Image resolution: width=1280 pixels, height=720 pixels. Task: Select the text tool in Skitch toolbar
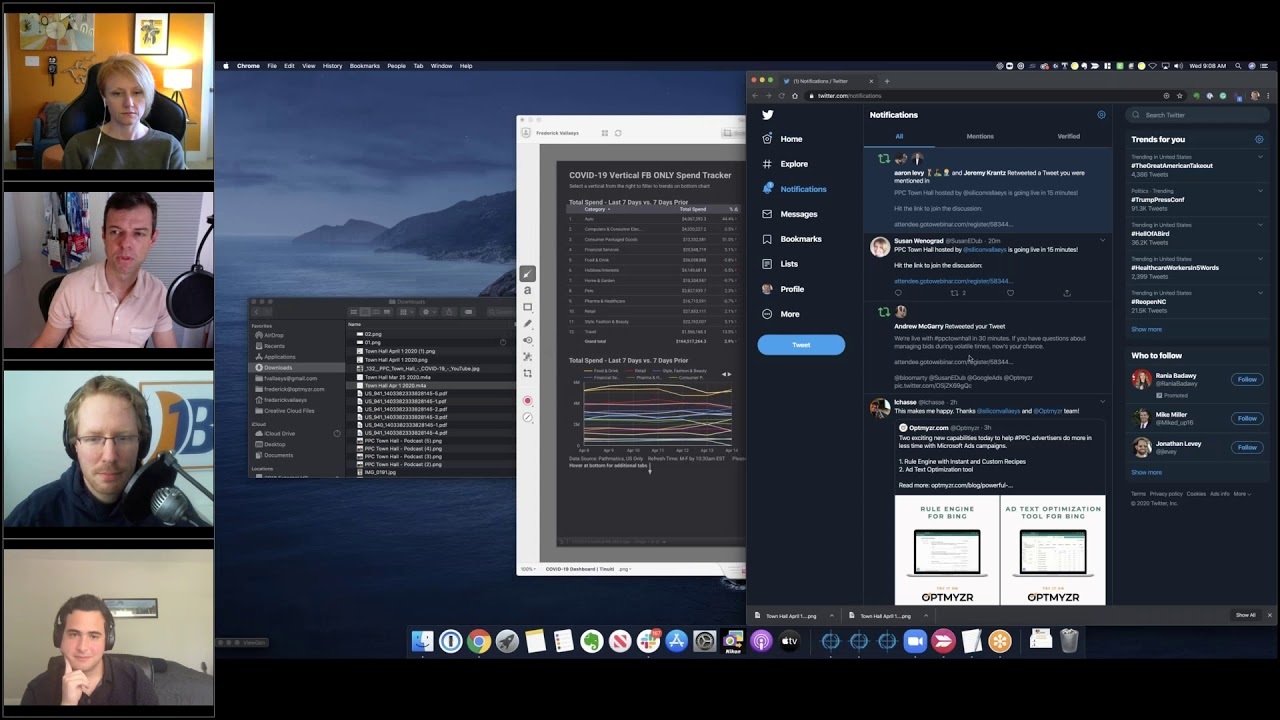[x=528, y=290]
